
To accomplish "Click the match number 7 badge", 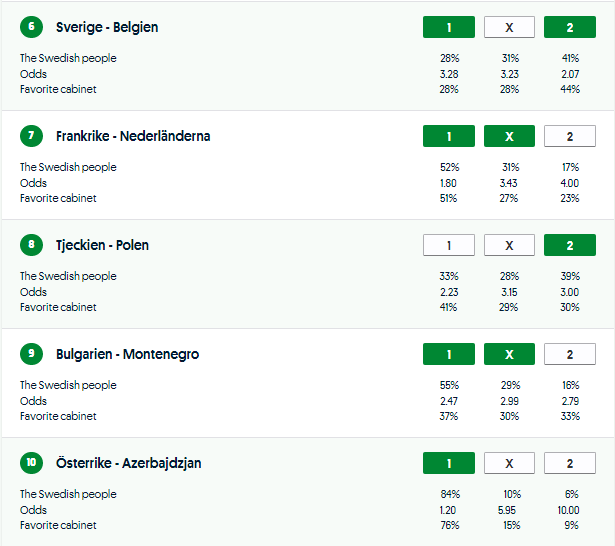I will pos(31,136).
